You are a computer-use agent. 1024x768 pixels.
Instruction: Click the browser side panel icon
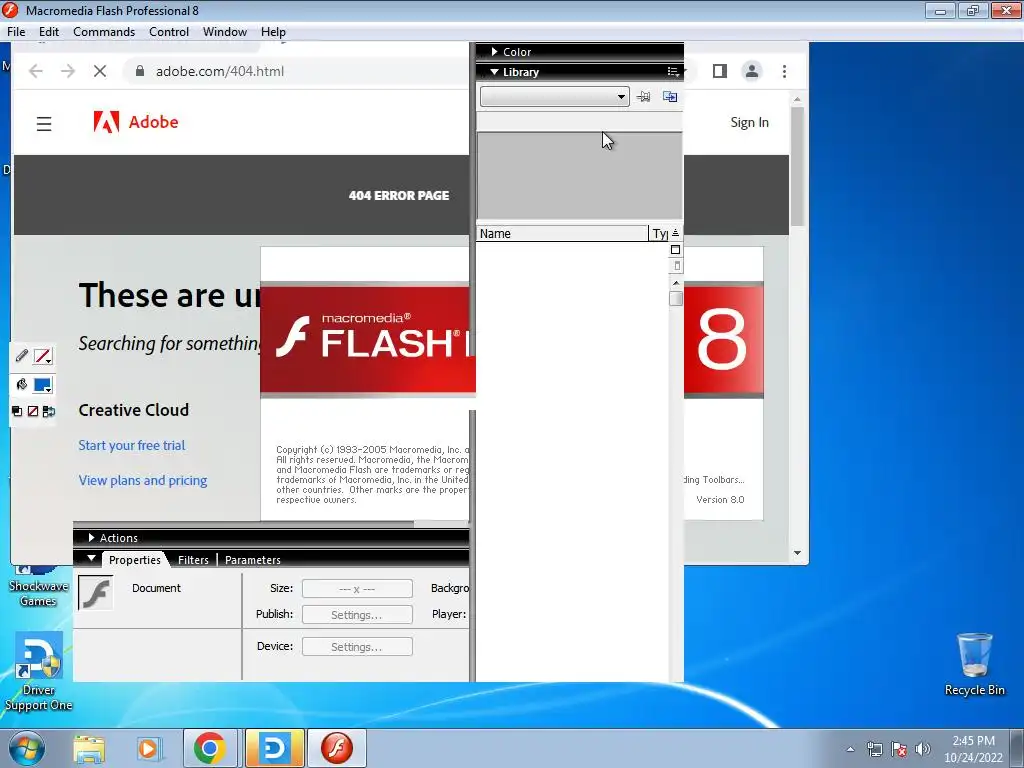click(x=720, y=71)
